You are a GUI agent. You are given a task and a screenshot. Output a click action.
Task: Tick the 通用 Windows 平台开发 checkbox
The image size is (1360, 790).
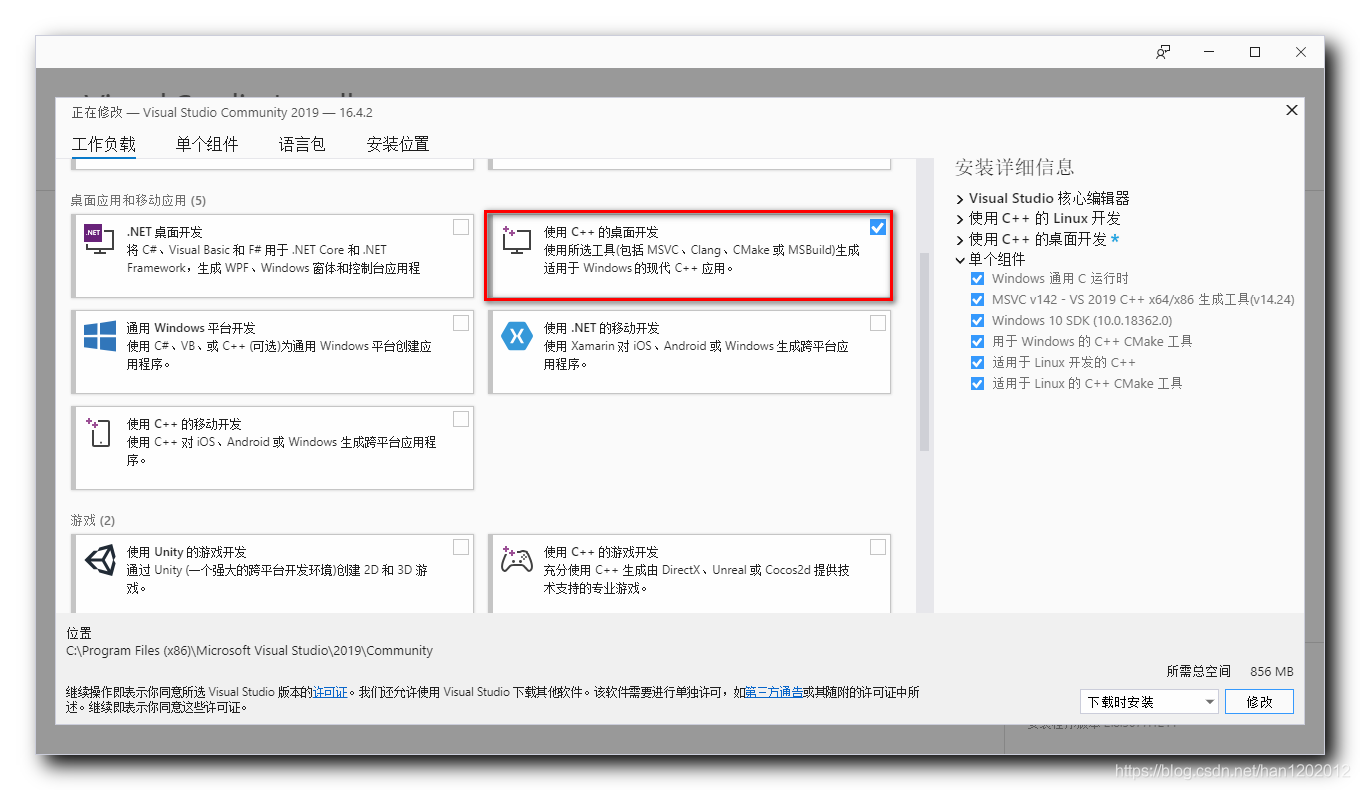(460, 323)
